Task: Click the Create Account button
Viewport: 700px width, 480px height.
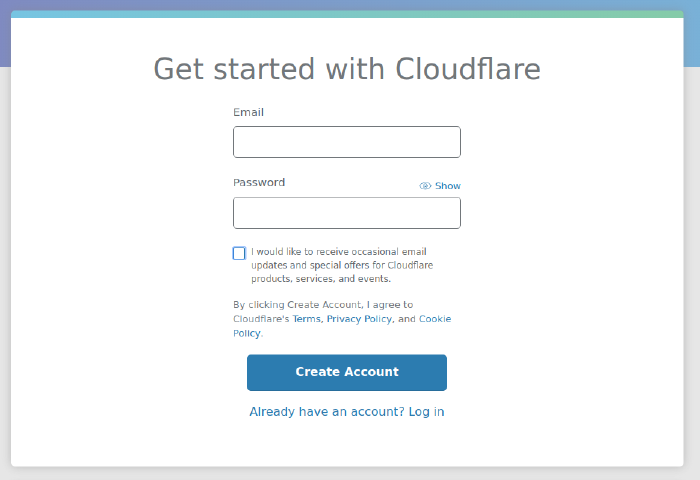Action: coord(346,372)
